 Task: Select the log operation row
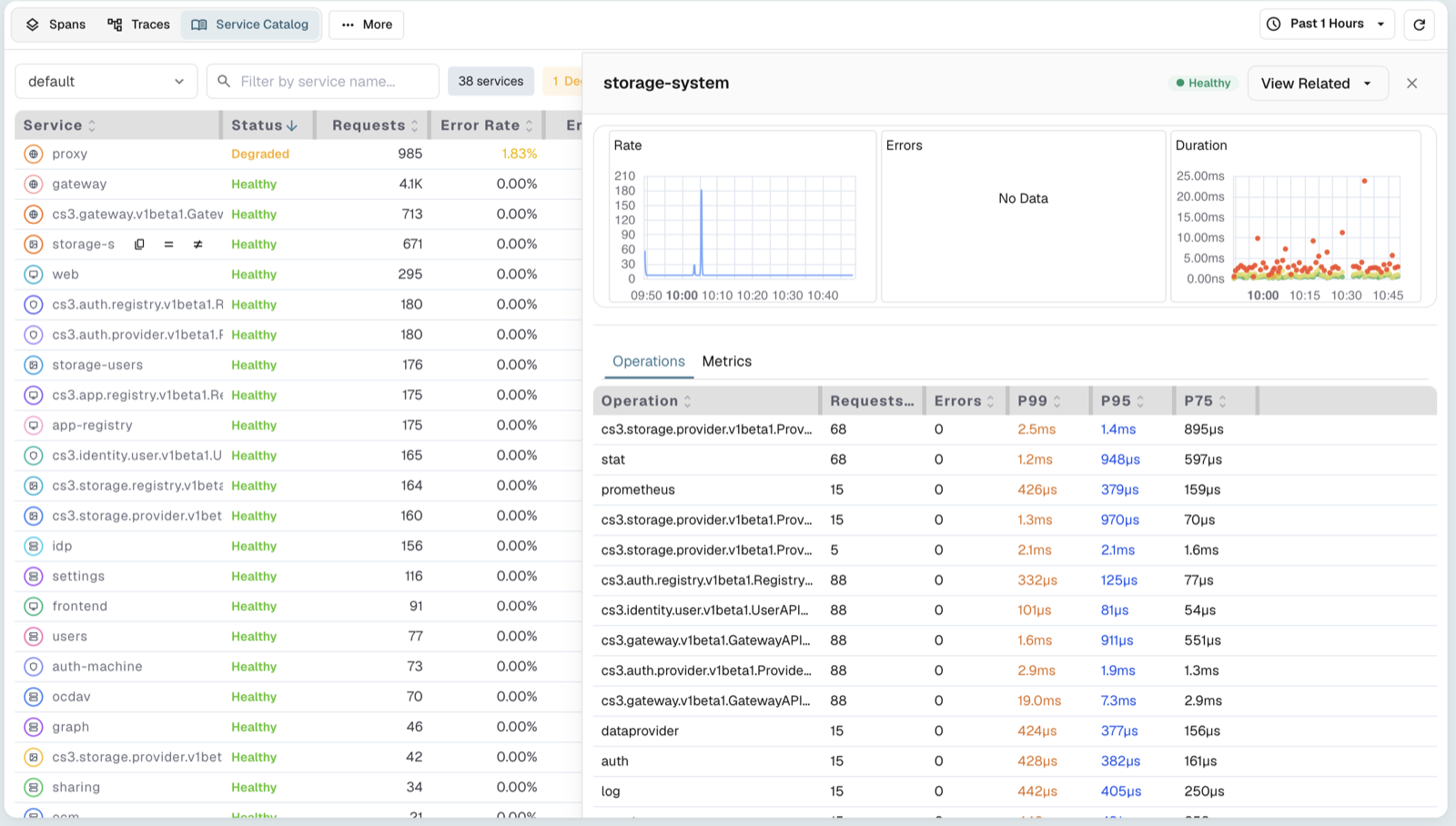click(x=1015, y=791)
